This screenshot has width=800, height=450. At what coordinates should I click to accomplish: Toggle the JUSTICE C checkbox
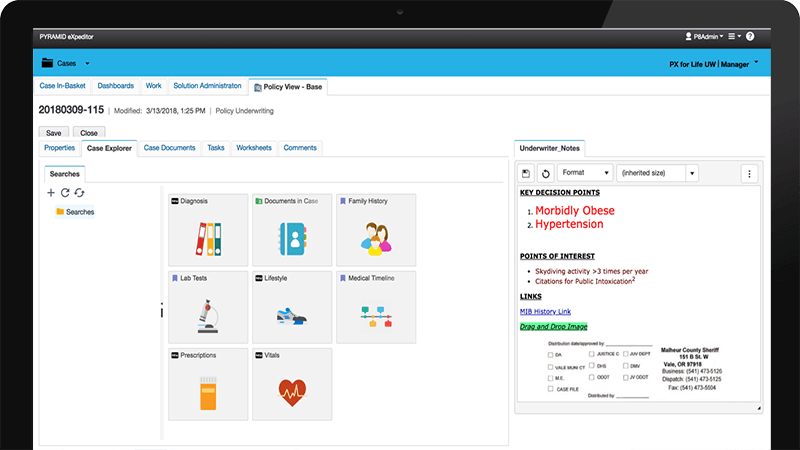591,354
